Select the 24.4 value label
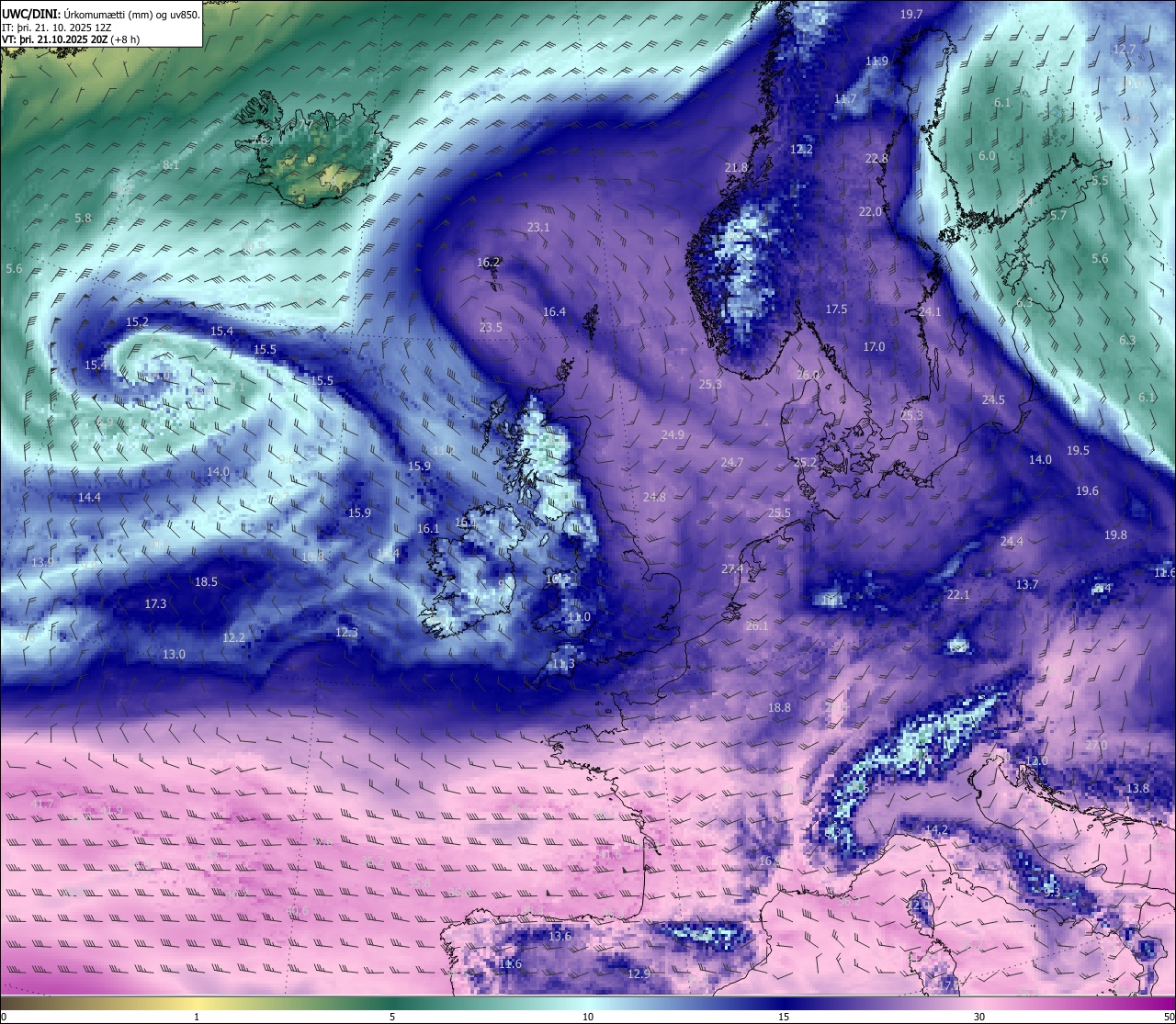Viewport: 1176px width, 1024px height. click(1012, 541)
